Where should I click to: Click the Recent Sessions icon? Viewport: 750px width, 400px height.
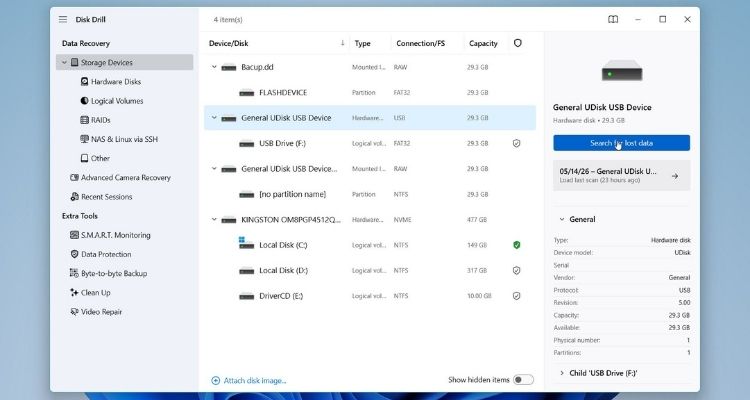[74, 197]
